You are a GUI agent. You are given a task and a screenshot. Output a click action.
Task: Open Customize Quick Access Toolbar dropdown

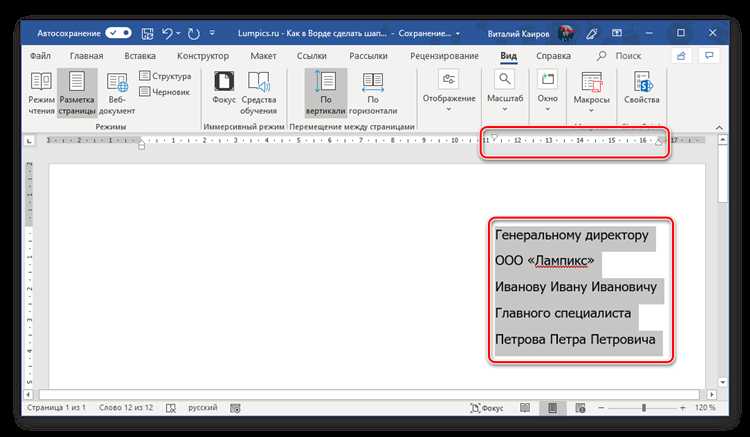click(212, 33)
